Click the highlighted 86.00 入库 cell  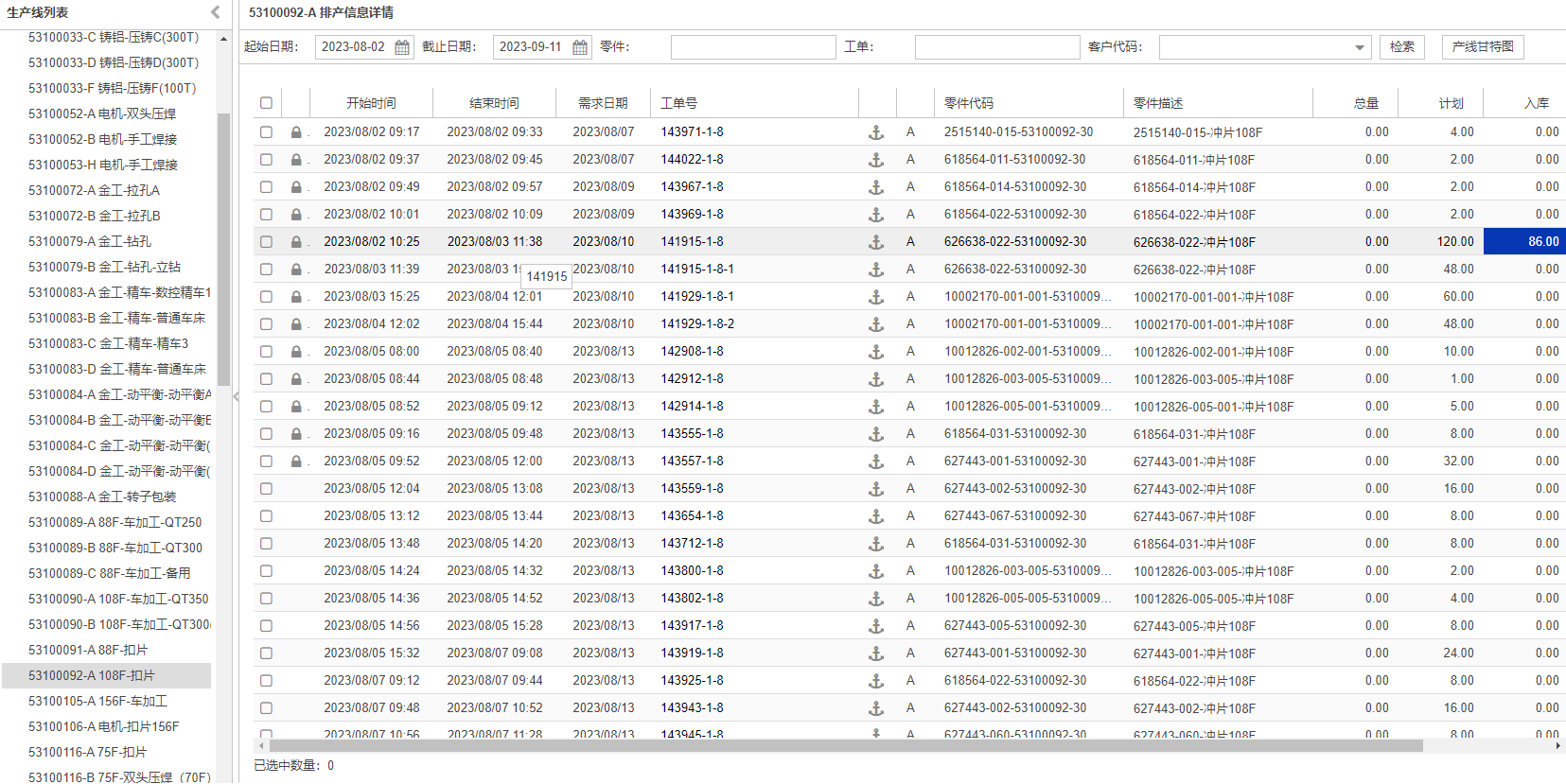tap(1523, 242)
